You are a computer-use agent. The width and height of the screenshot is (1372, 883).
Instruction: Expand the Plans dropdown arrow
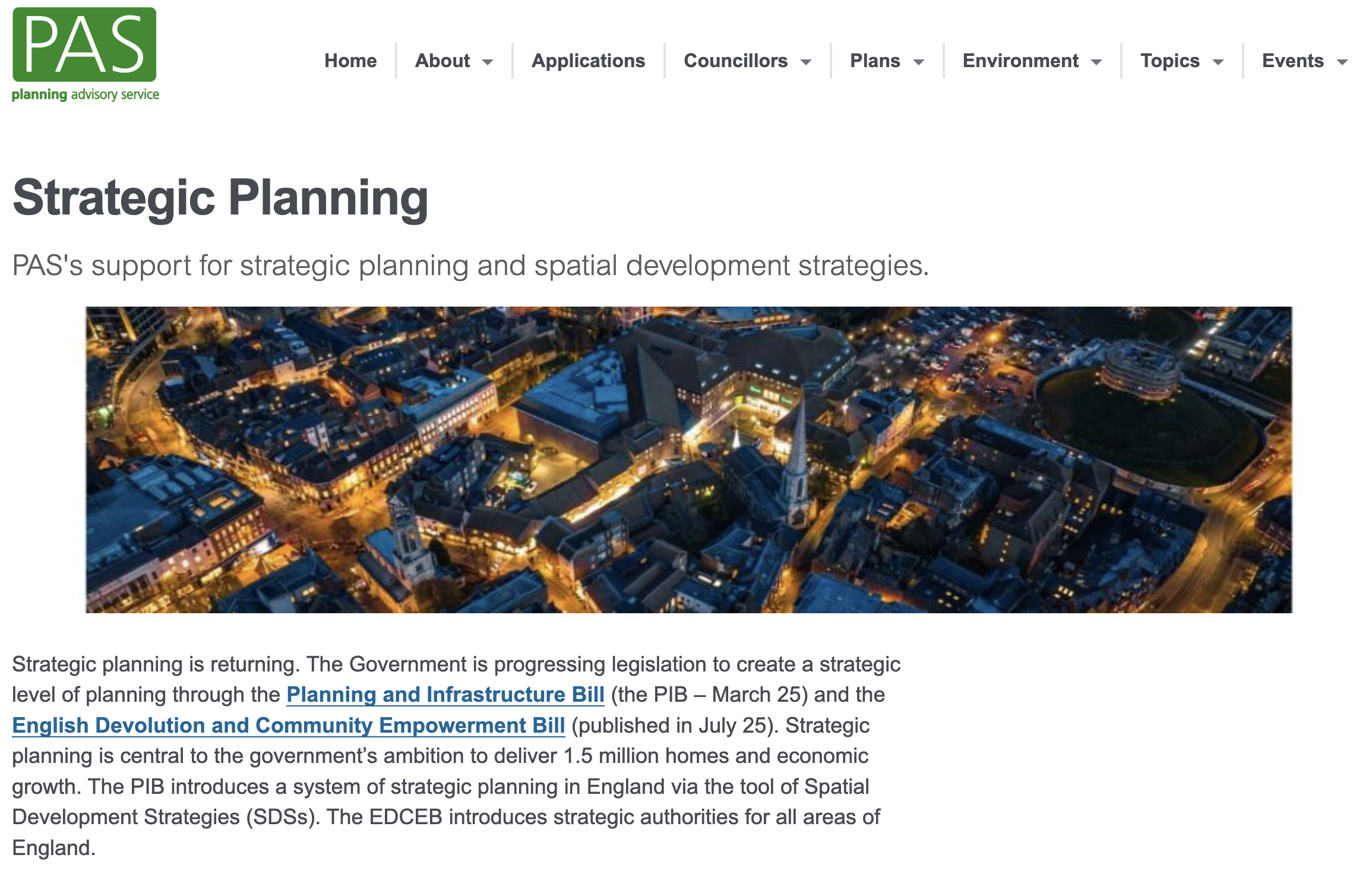[919, 62]
